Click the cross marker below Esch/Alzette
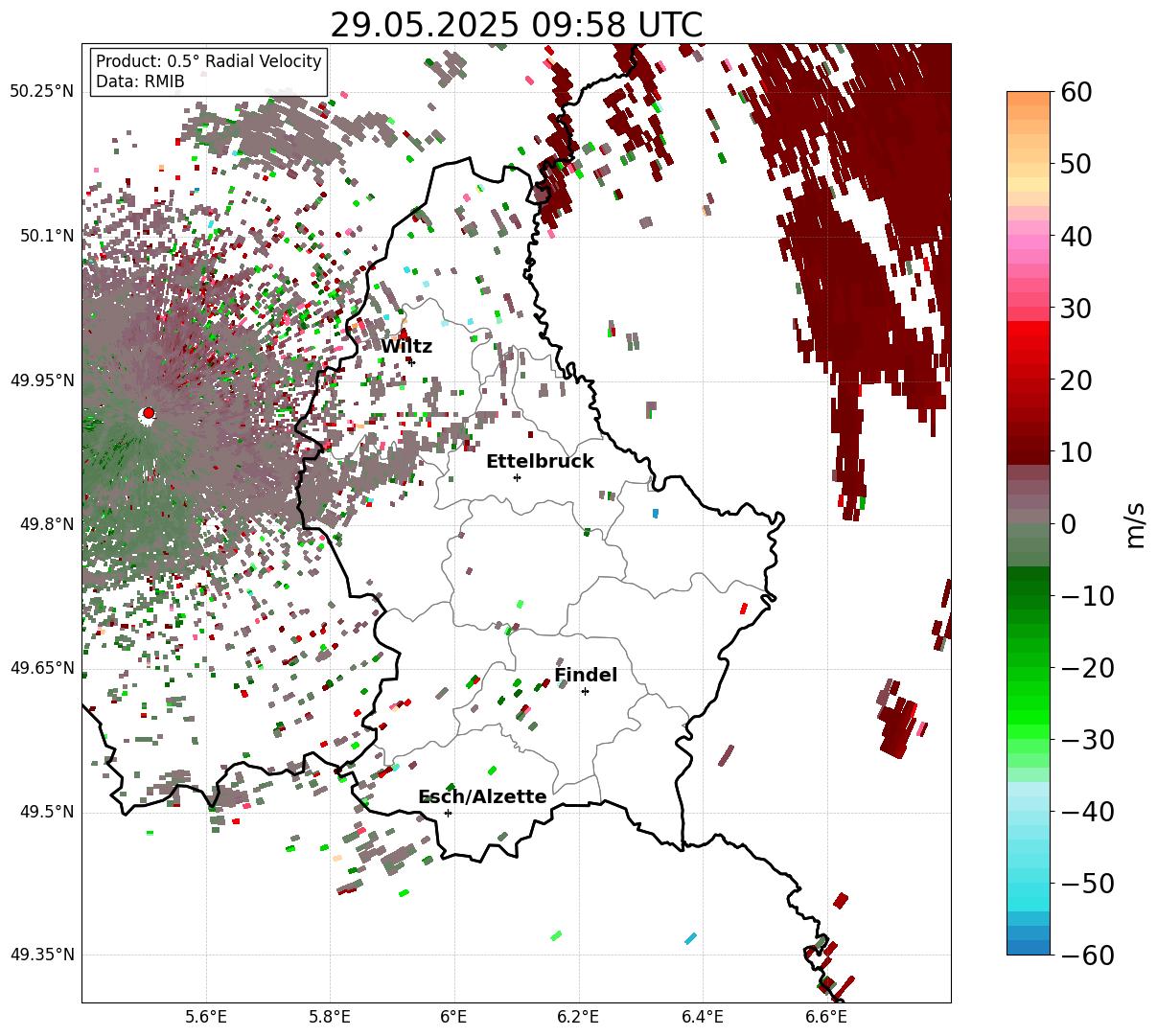 [448, 813]
